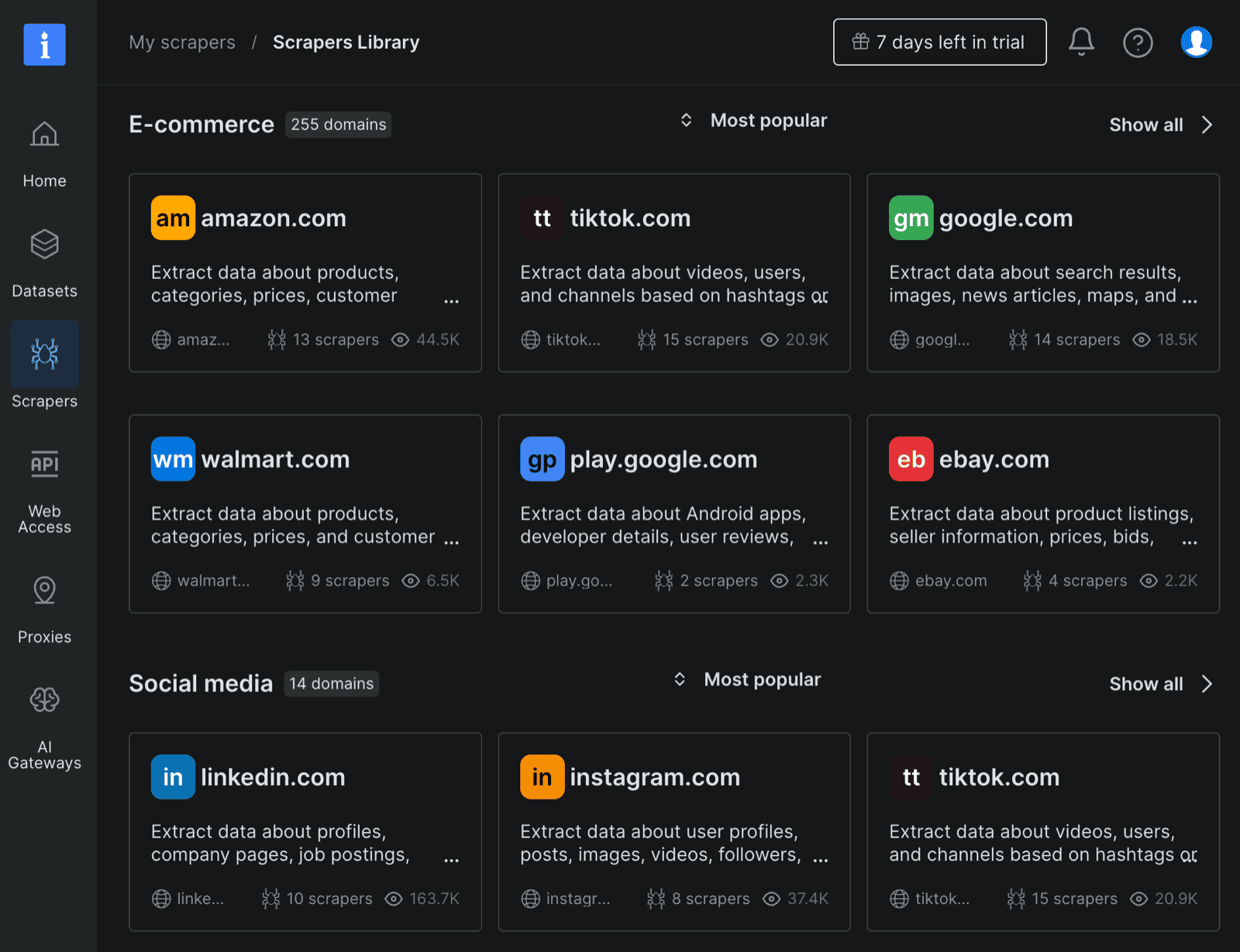Image resolution: width=1240 pixels, height=952 pixels.
Task: Click the instagram.com orange 'in' logo badge
Action: pos(542,777)
